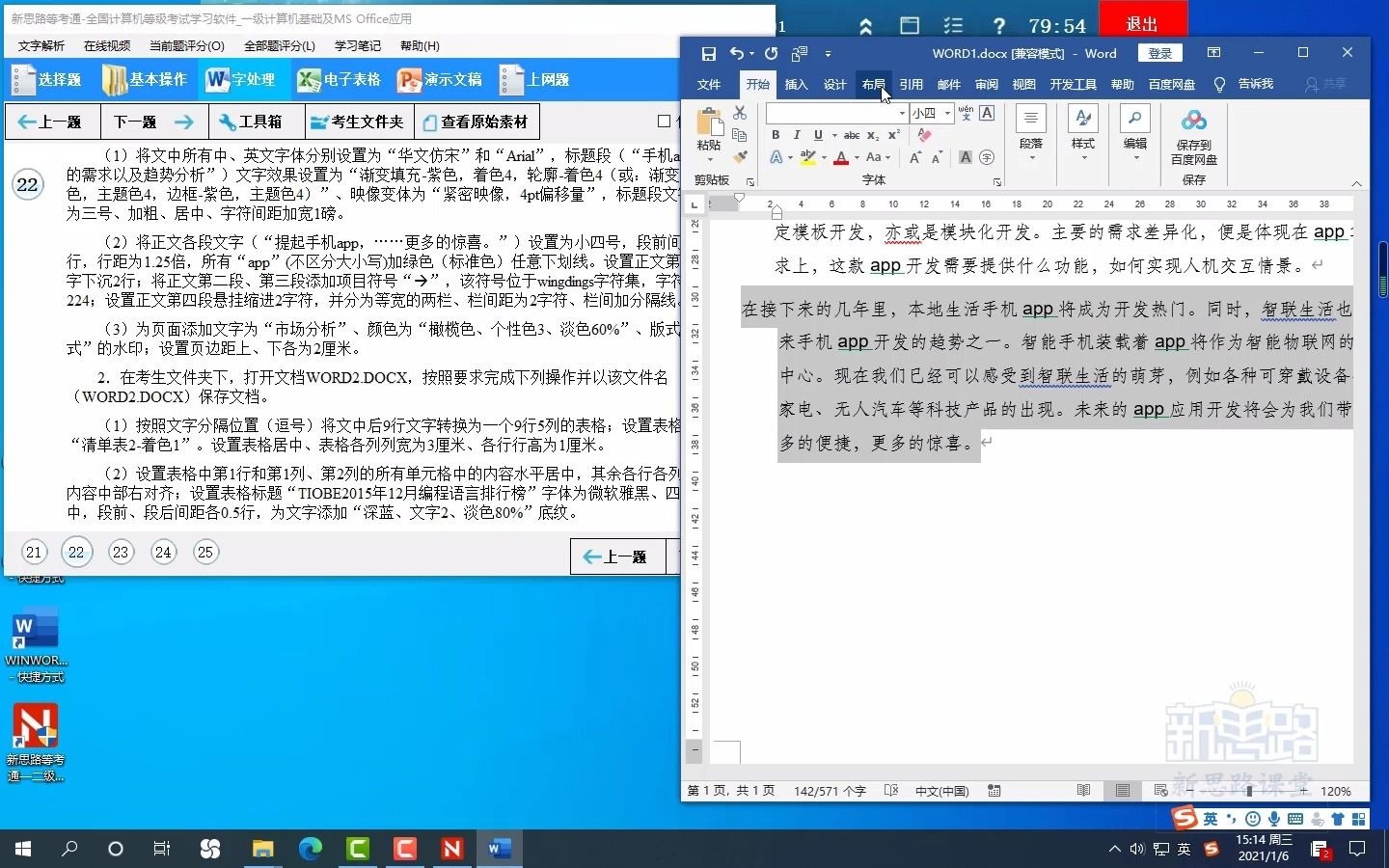This screenshot has width=1389, height=868.
Task: Click the Phonetic Guide (wén) icon
Action: 967,113
